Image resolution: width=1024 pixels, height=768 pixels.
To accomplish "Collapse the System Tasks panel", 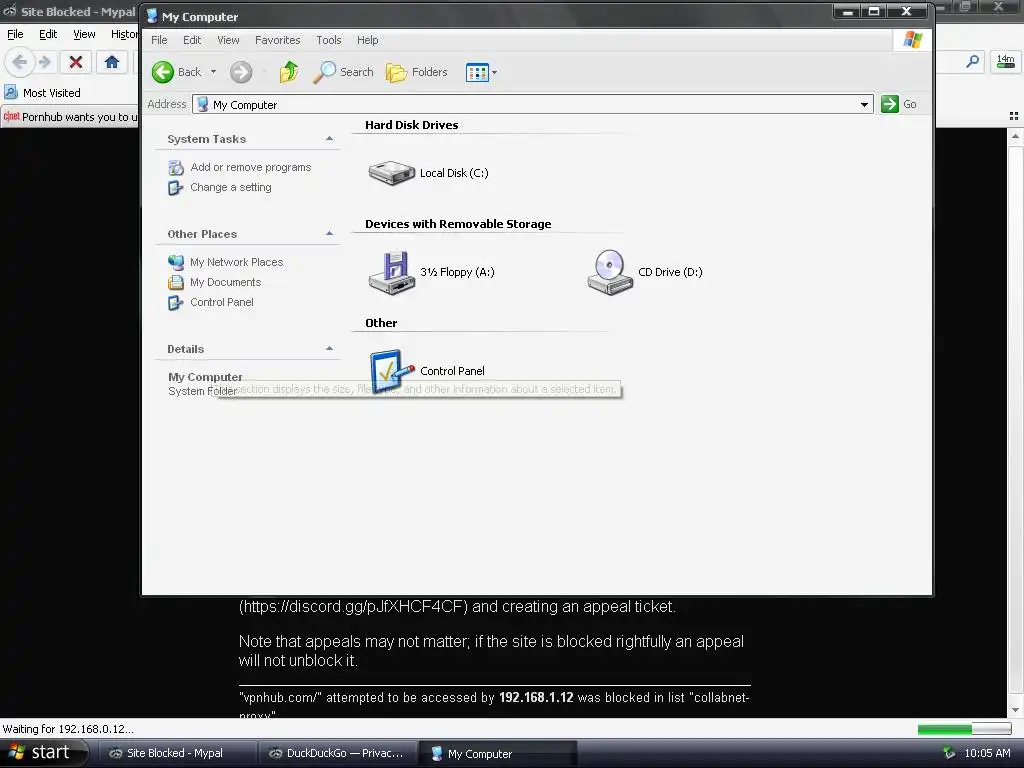I will pyautogui.click(x=329, y=138).
